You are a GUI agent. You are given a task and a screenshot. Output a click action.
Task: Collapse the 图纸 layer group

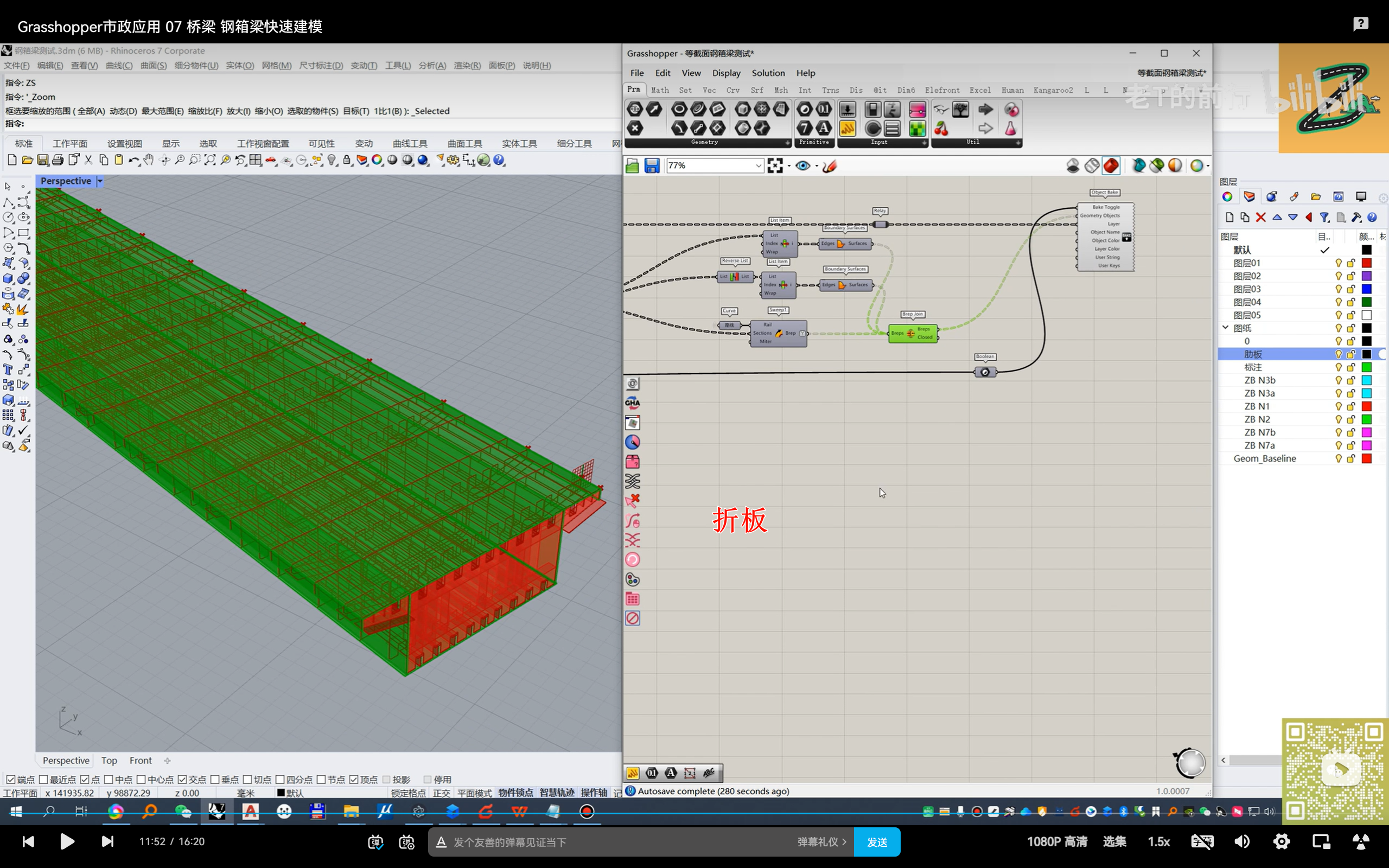tap(1226, 328)
